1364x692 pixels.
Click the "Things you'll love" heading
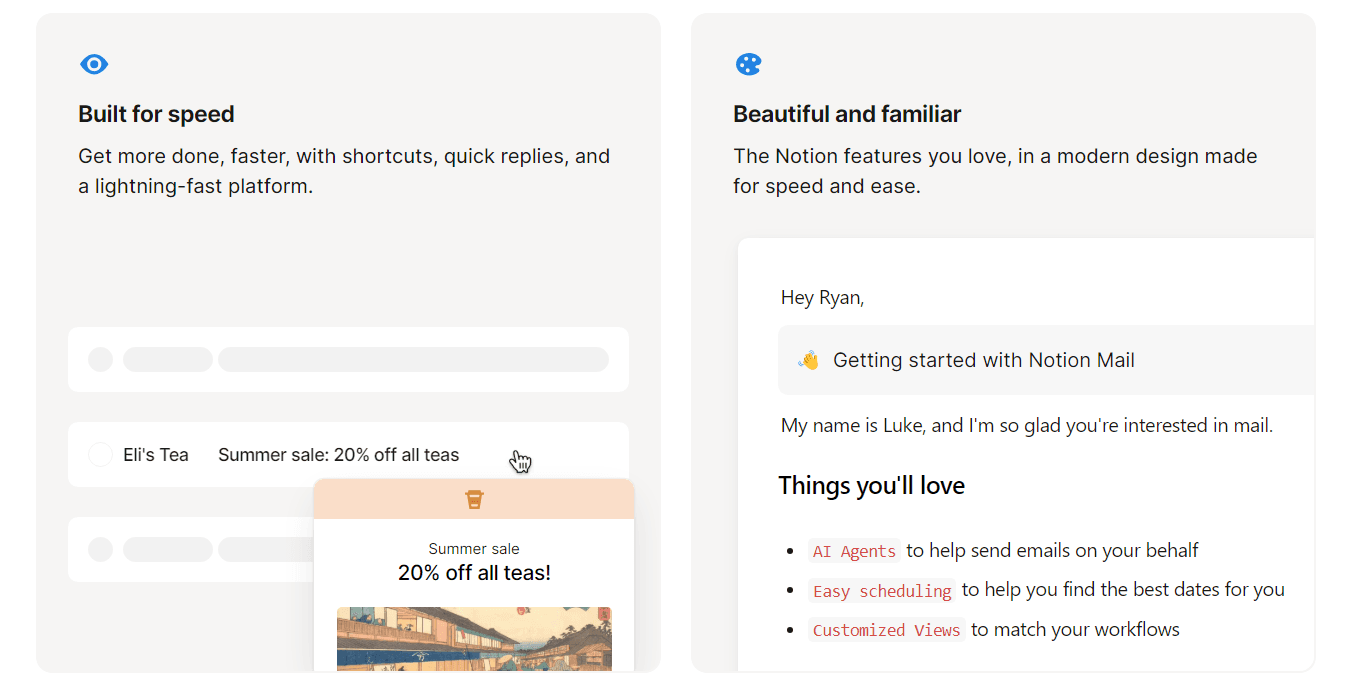pos(871,485)
